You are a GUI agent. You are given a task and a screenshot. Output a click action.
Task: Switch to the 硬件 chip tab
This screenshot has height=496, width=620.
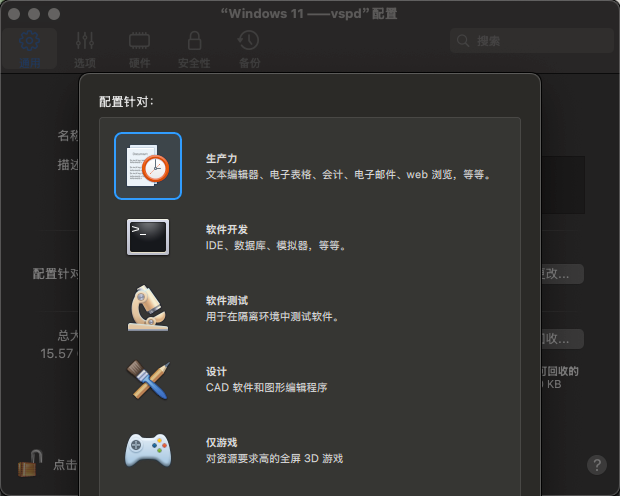point(139,49)
